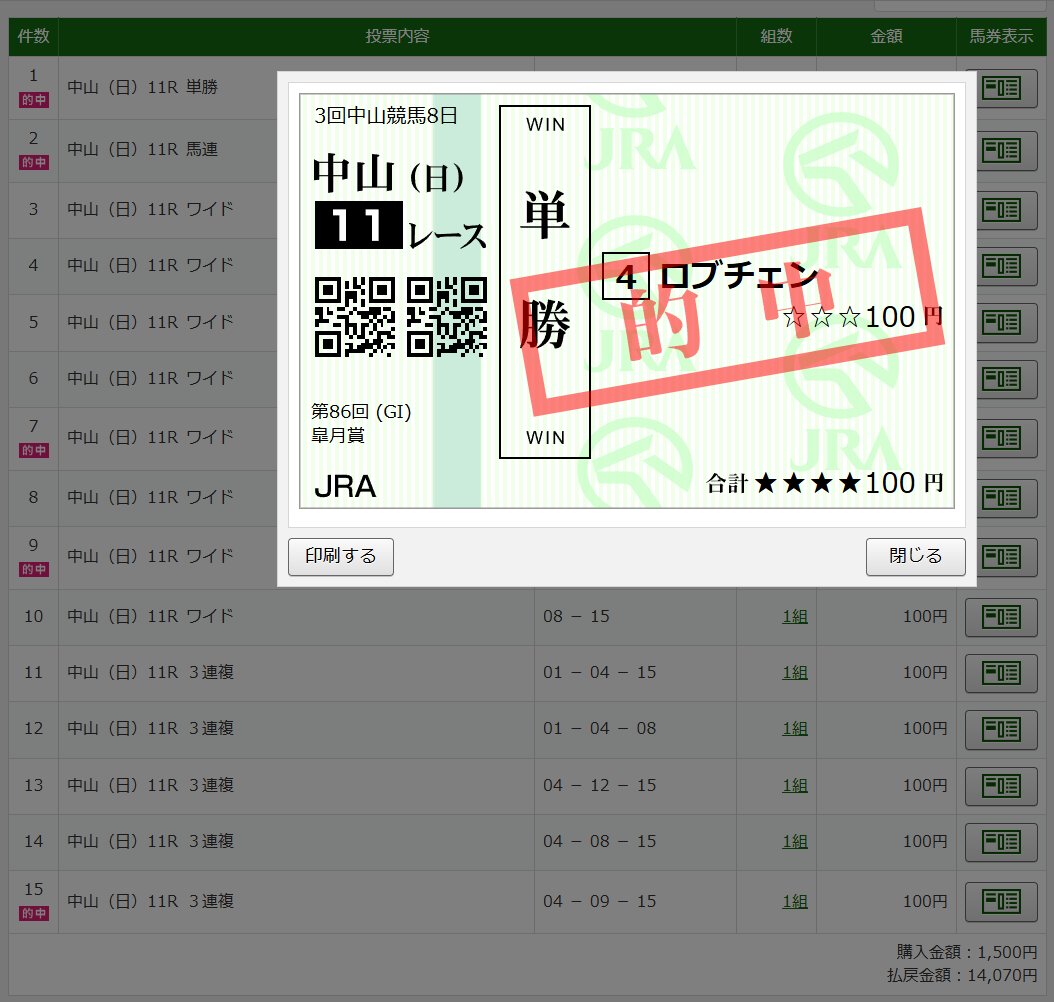View ticket for row 14 3連複 04-08-15
The width and height of the screenshot is (1054, 1002).
pos(1002,842)
